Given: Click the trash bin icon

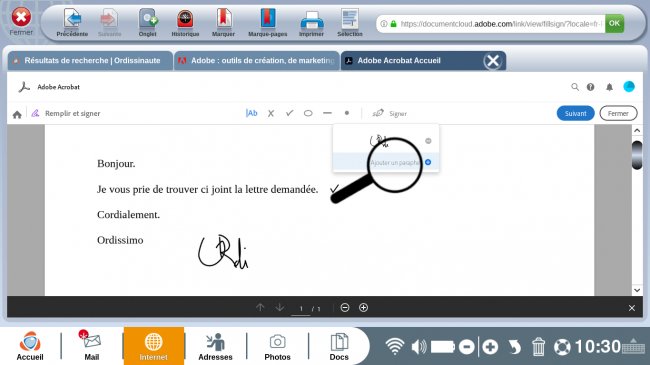Looking at the screenshot, I should [x=538, y=347].
